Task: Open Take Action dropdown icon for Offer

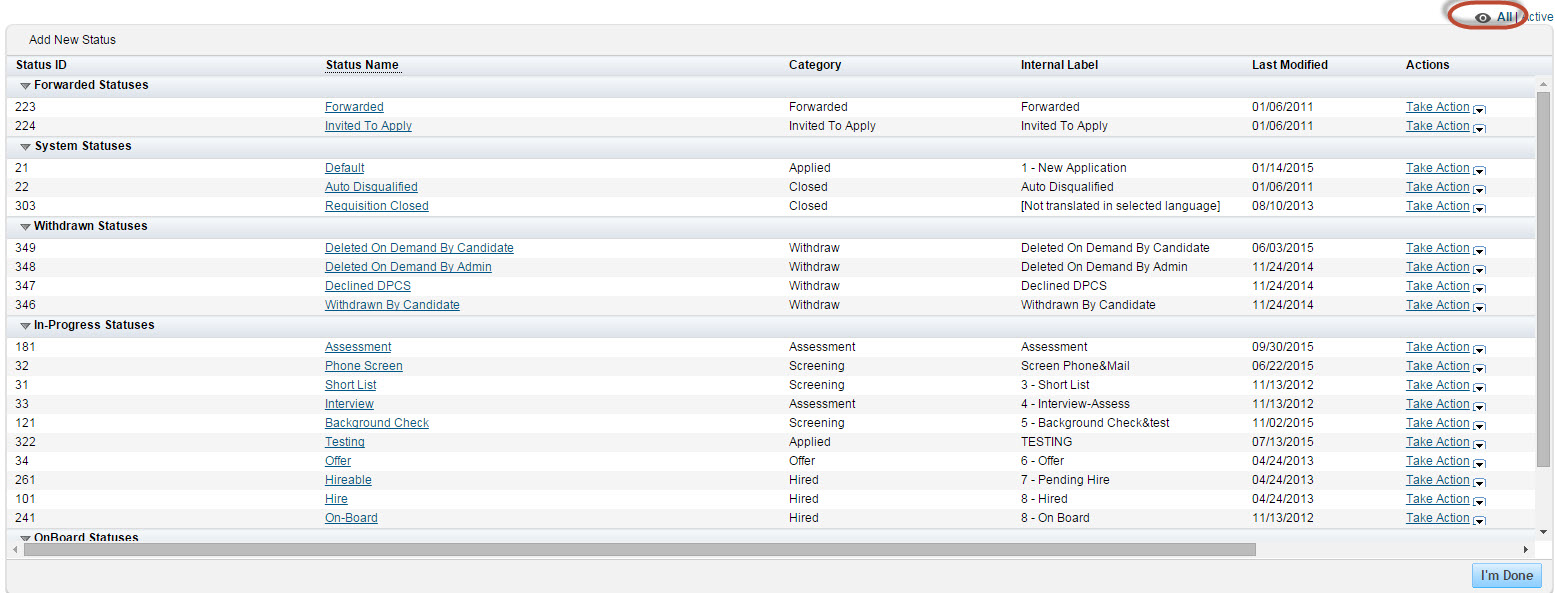Action: 1479,463
